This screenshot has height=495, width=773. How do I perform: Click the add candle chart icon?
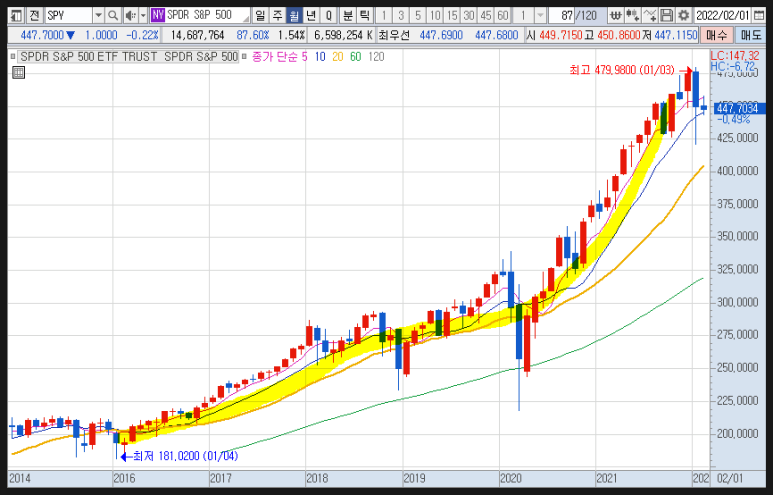(x=632, y=16)
